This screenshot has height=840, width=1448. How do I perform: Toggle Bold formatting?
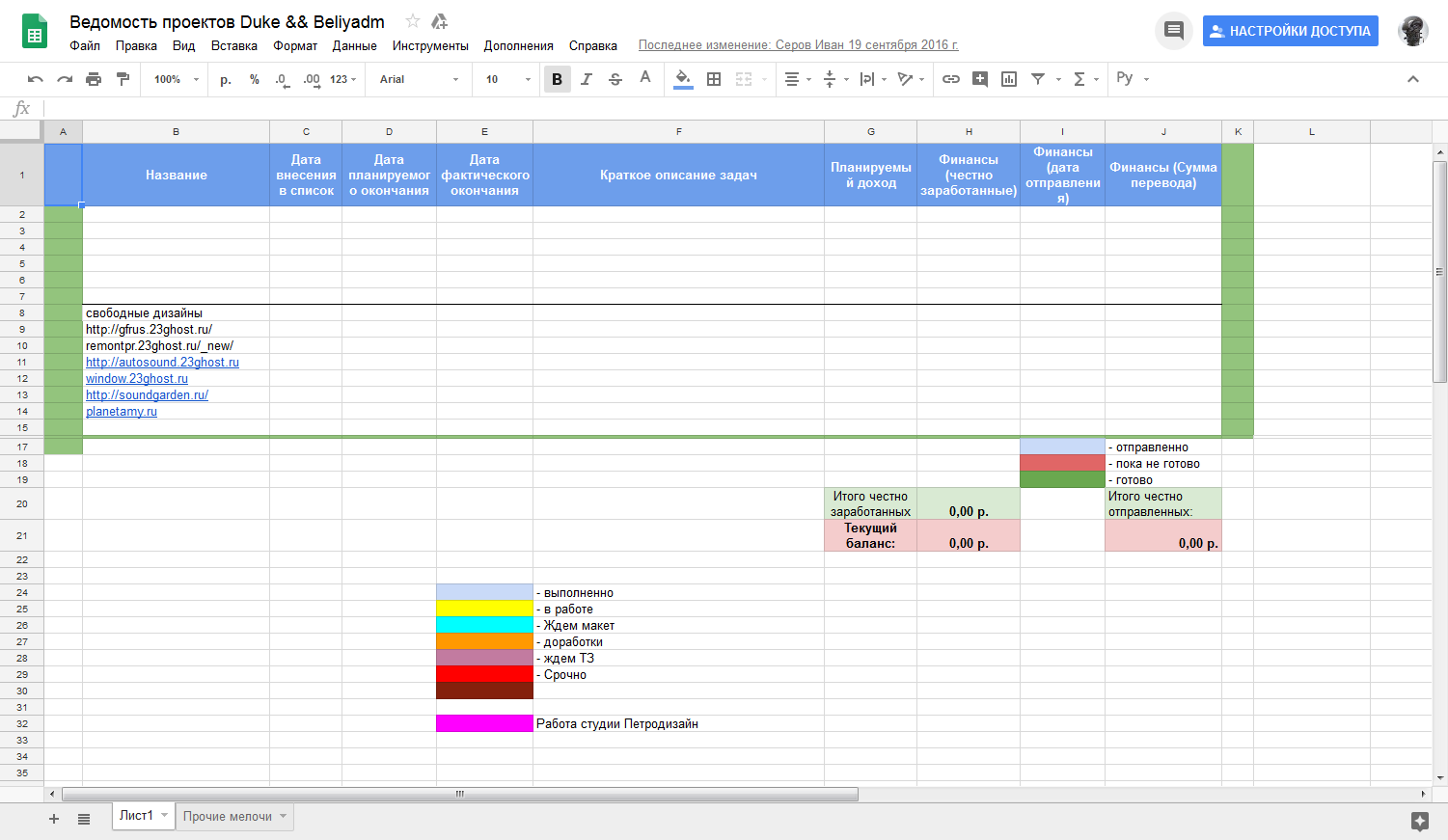pos(557,79)
